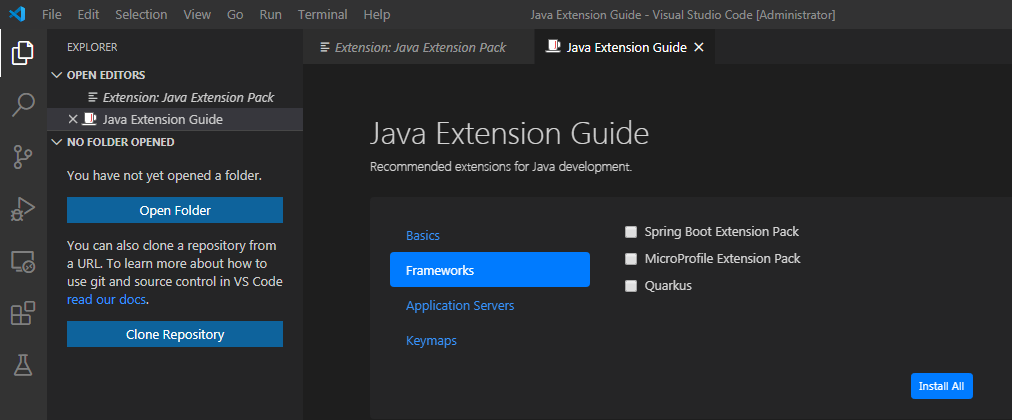
Task: Tick the Quarkus checkbox
Action: [631, 286]
